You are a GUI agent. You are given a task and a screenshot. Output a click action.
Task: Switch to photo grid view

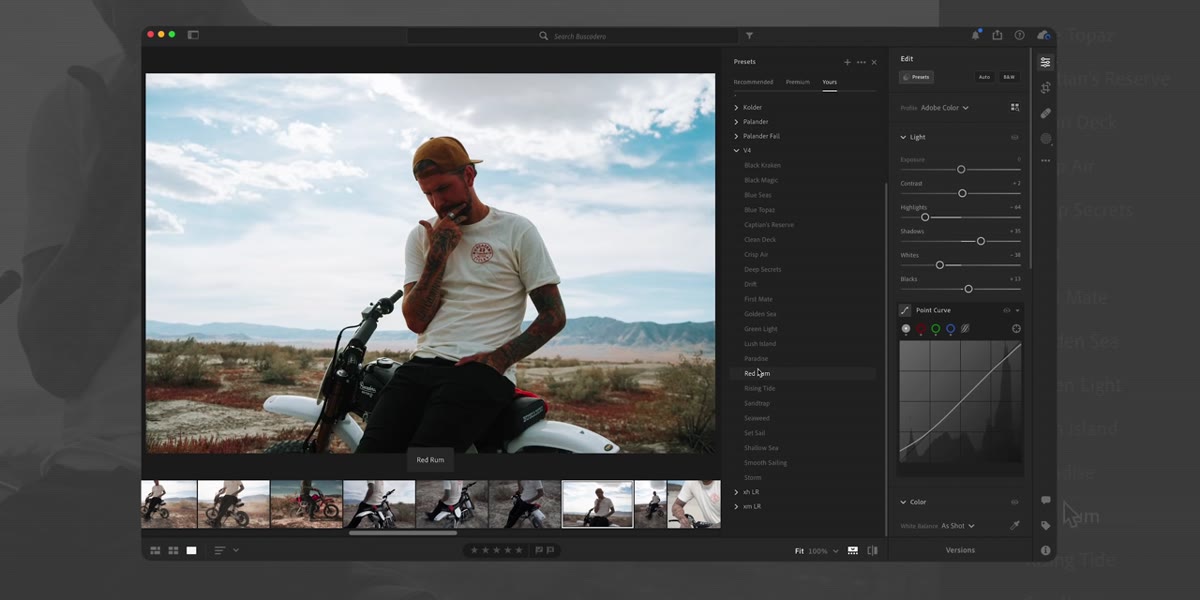(x=155, y=550)
